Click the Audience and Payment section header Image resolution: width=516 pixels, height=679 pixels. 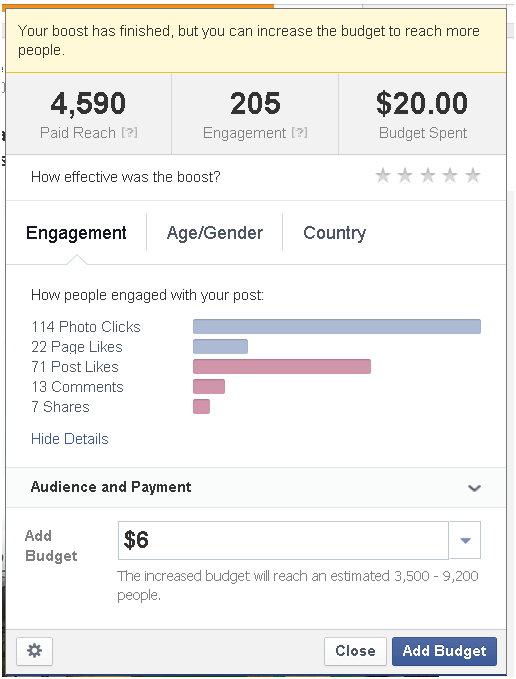pyautogui.click(x=256, y=487)
